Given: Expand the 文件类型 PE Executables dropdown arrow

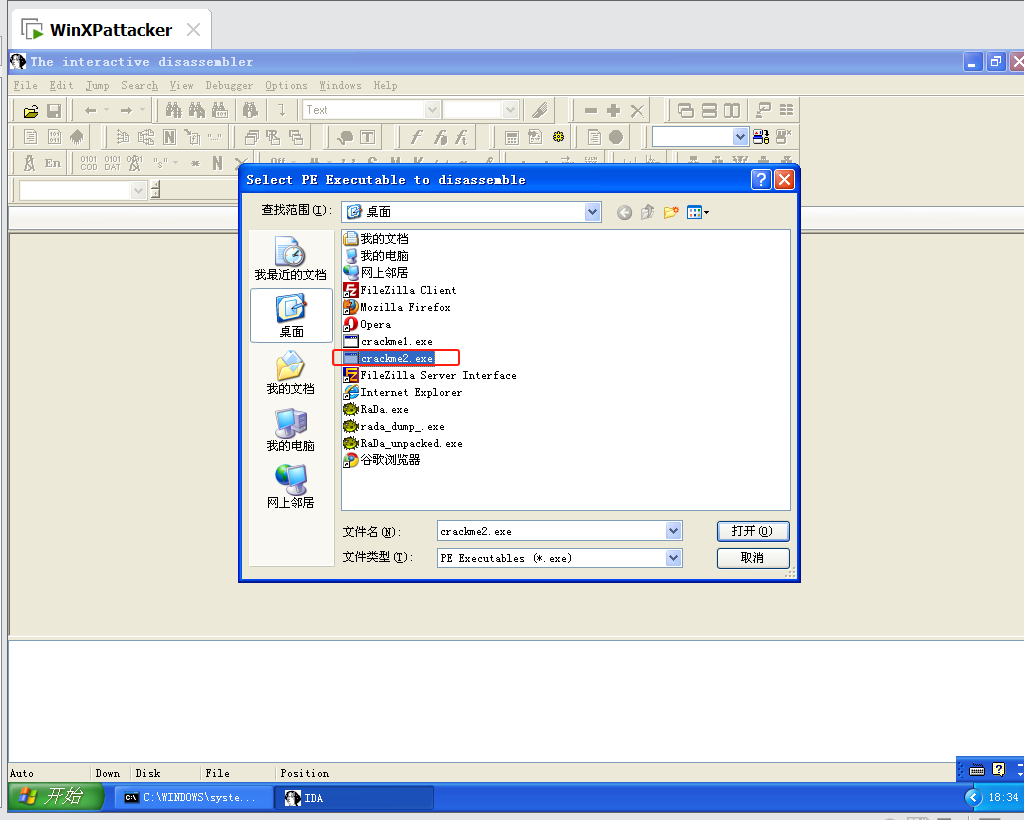Looking at the screenshot, I should (x=673, y=558).
